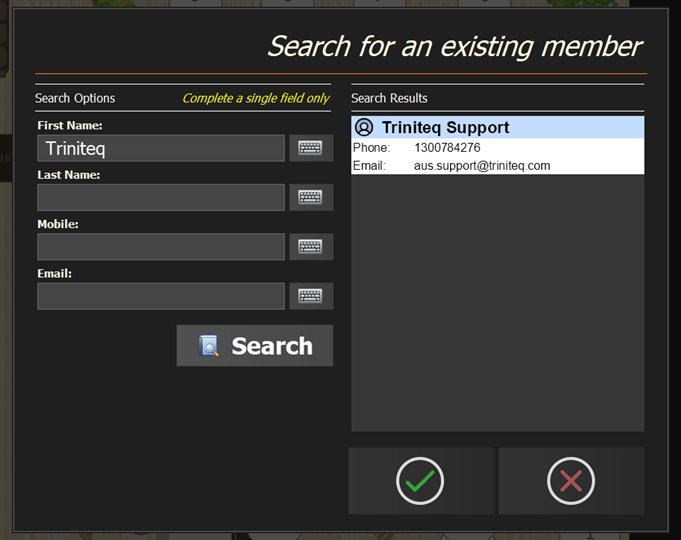The height and width of the screenshot is (540, 681).
Task: Open on-screen keyboard for Email field
Action: [311, 296]
